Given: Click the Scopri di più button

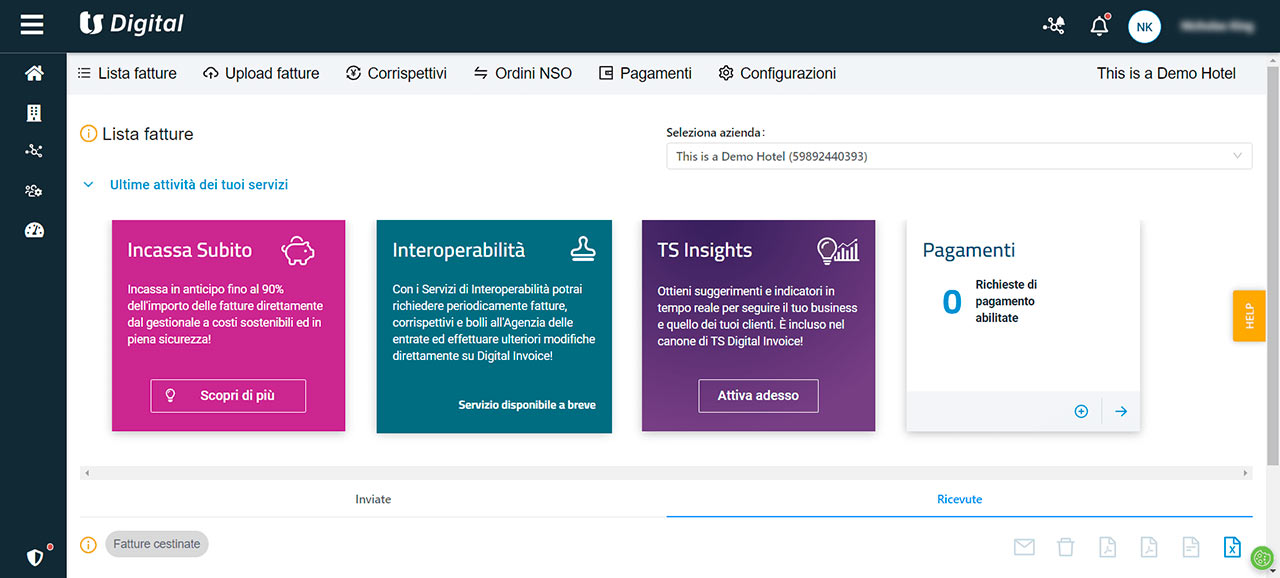Looking at the screenshot, I should (228, 396).
